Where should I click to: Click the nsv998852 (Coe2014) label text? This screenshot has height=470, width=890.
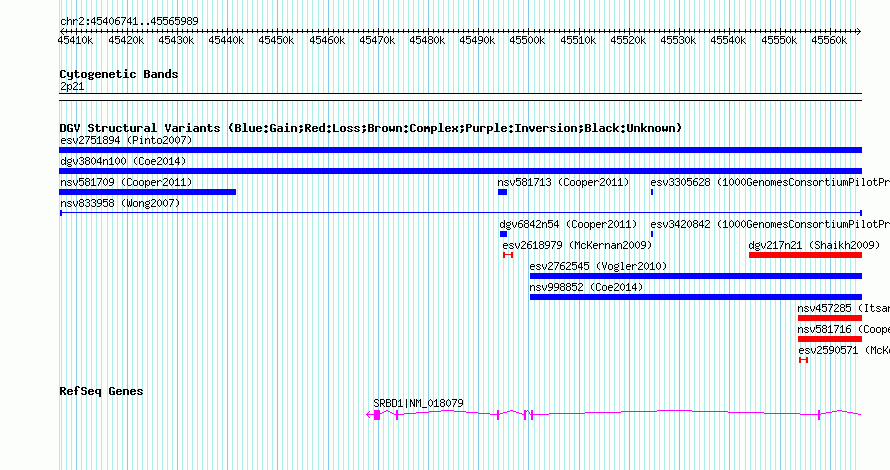point(586,287)
